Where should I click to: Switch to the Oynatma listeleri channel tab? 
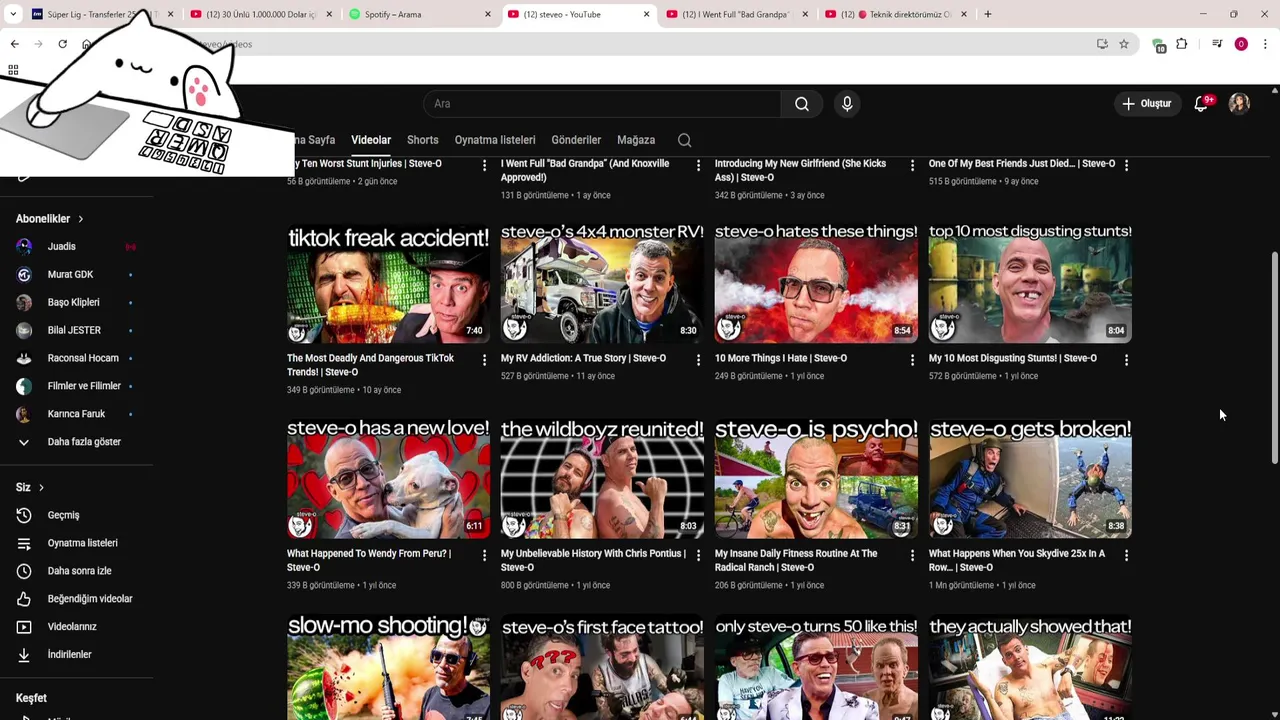[495, 140]
